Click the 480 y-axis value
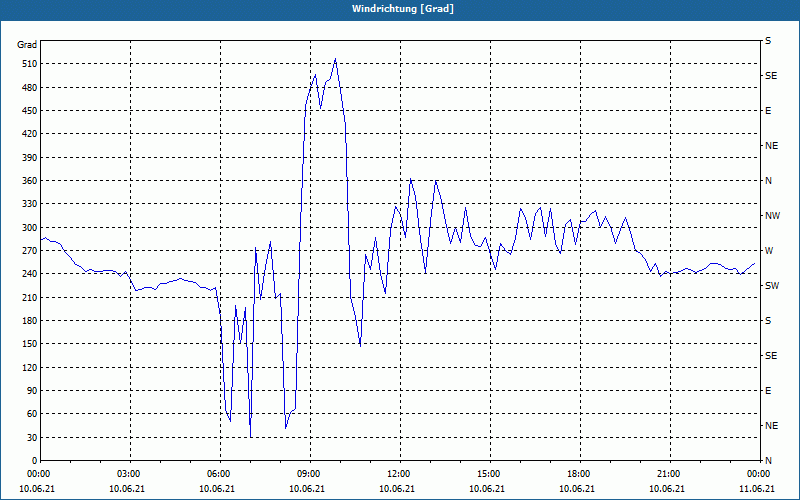This screenshot has height=500, width=800. tap(29, 88)
